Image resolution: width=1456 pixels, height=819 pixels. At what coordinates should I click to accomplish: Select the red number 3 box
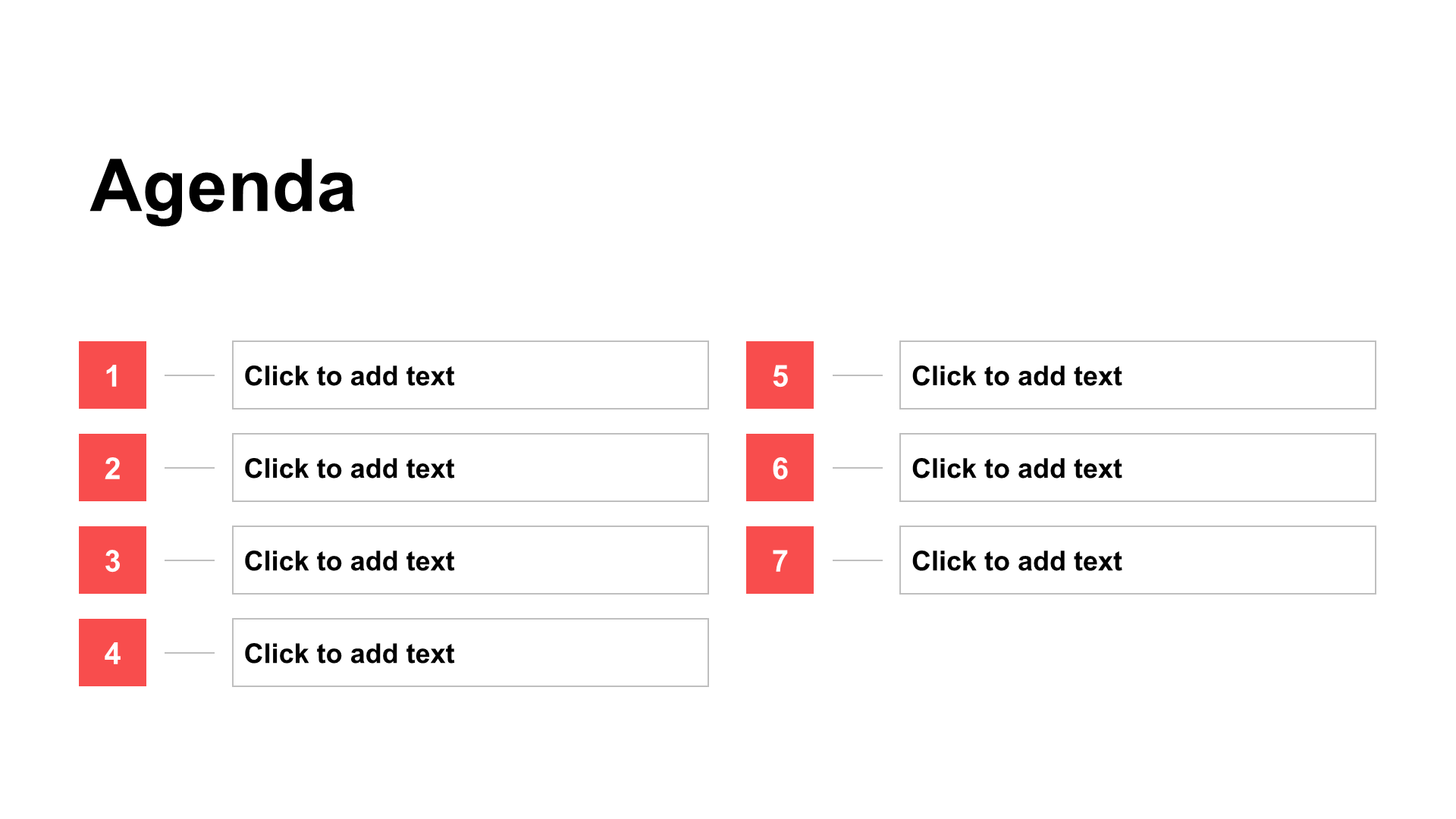pos(112,560)
